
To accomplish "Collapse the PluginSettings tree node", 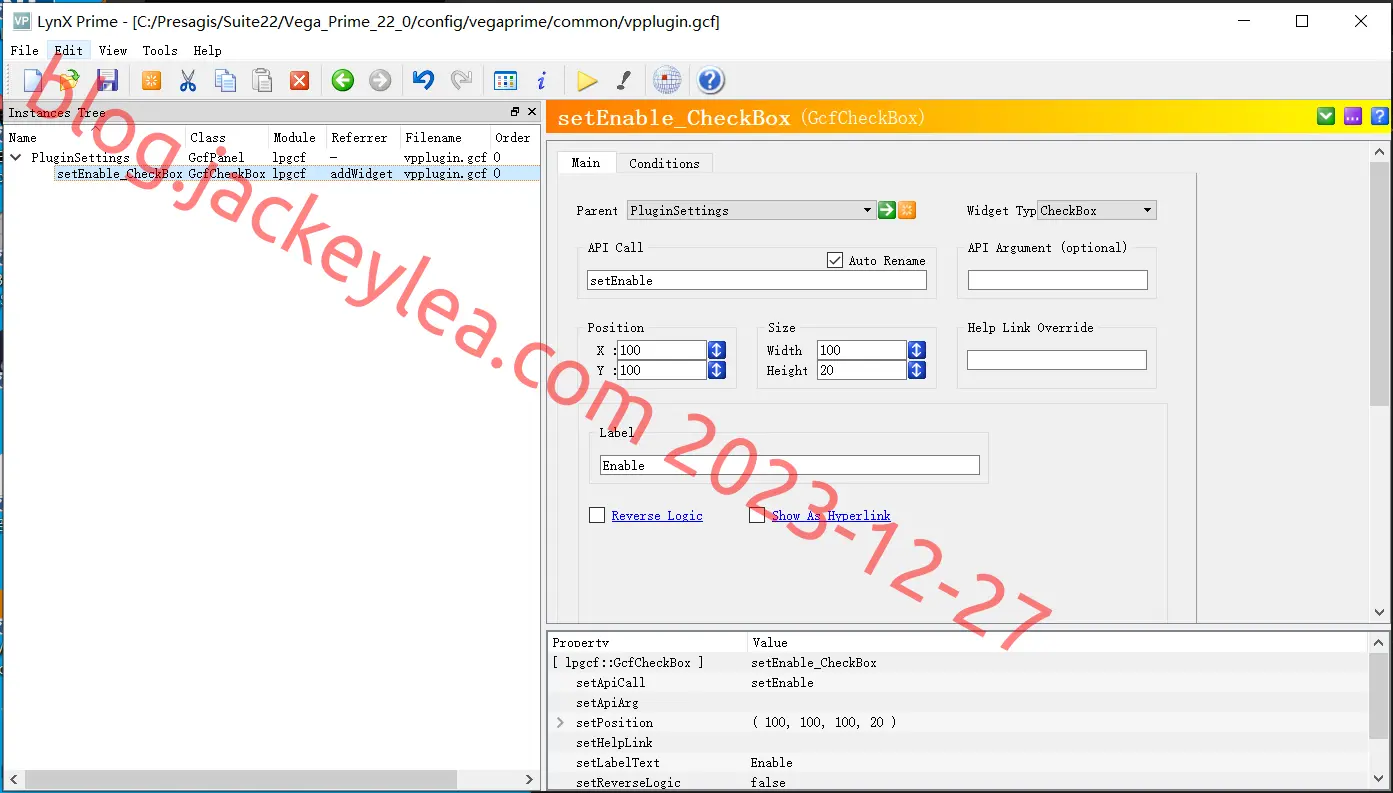I will coord(16,157).
